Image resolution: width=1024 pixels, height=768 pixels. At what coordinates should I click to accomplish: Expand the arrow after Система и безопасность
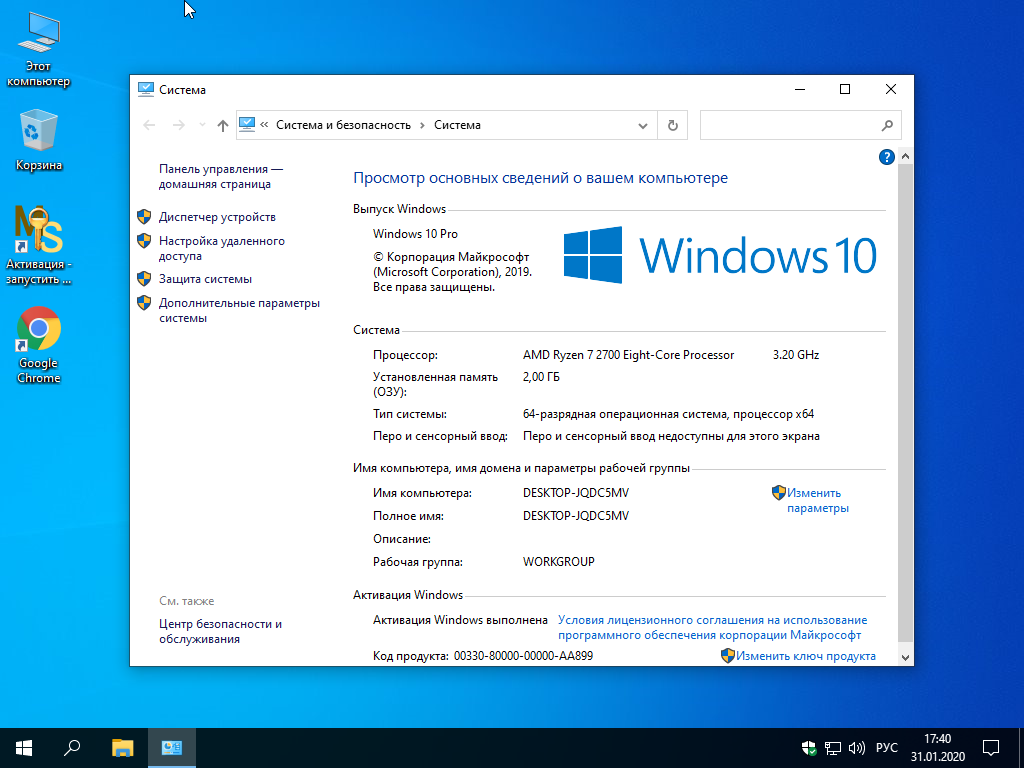click(x=423, y=125)
